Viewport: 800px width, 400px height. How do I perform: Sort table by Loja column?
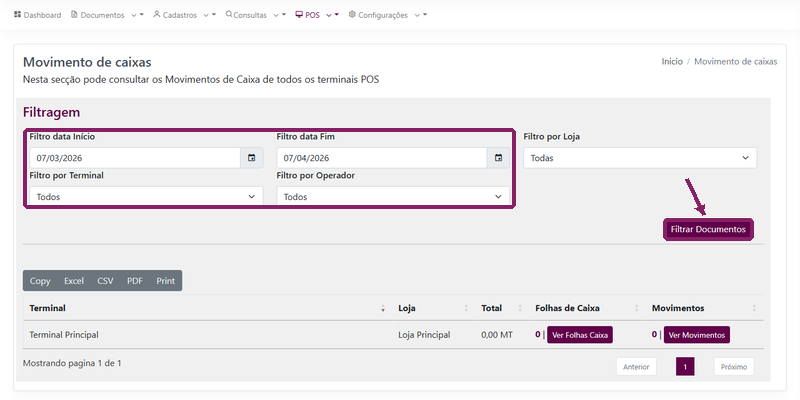pos(433,308)
